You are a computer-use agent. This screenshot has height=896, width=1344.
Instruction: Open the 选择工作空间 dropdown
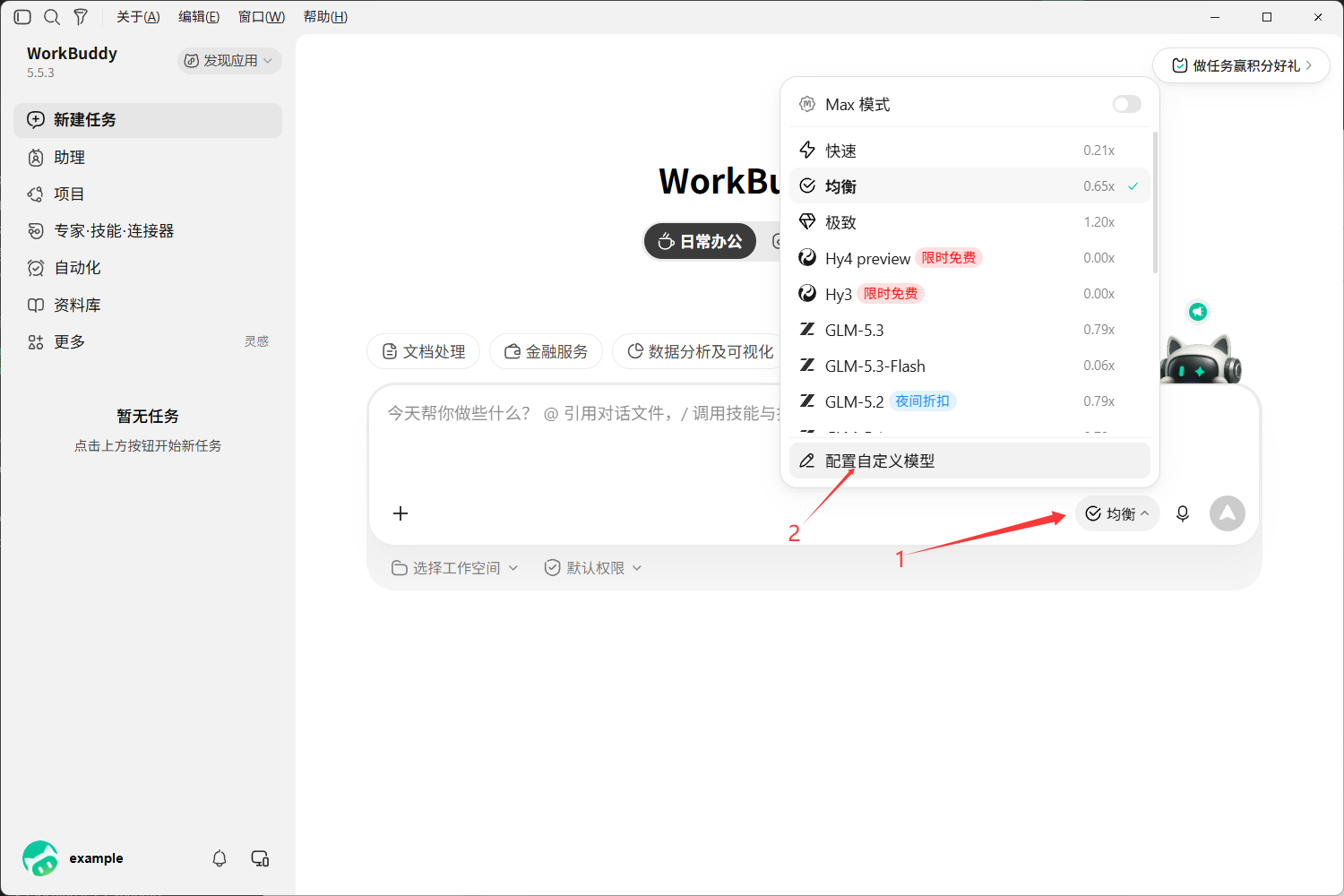pos(455,568)
